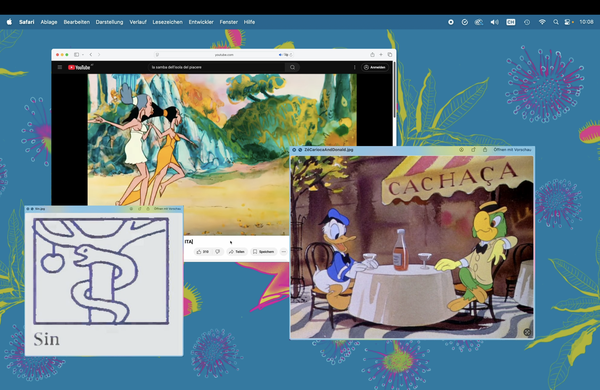Open the Hilfe menu
The width and height of the screenshot is (600, 390).
coord(249,22)
